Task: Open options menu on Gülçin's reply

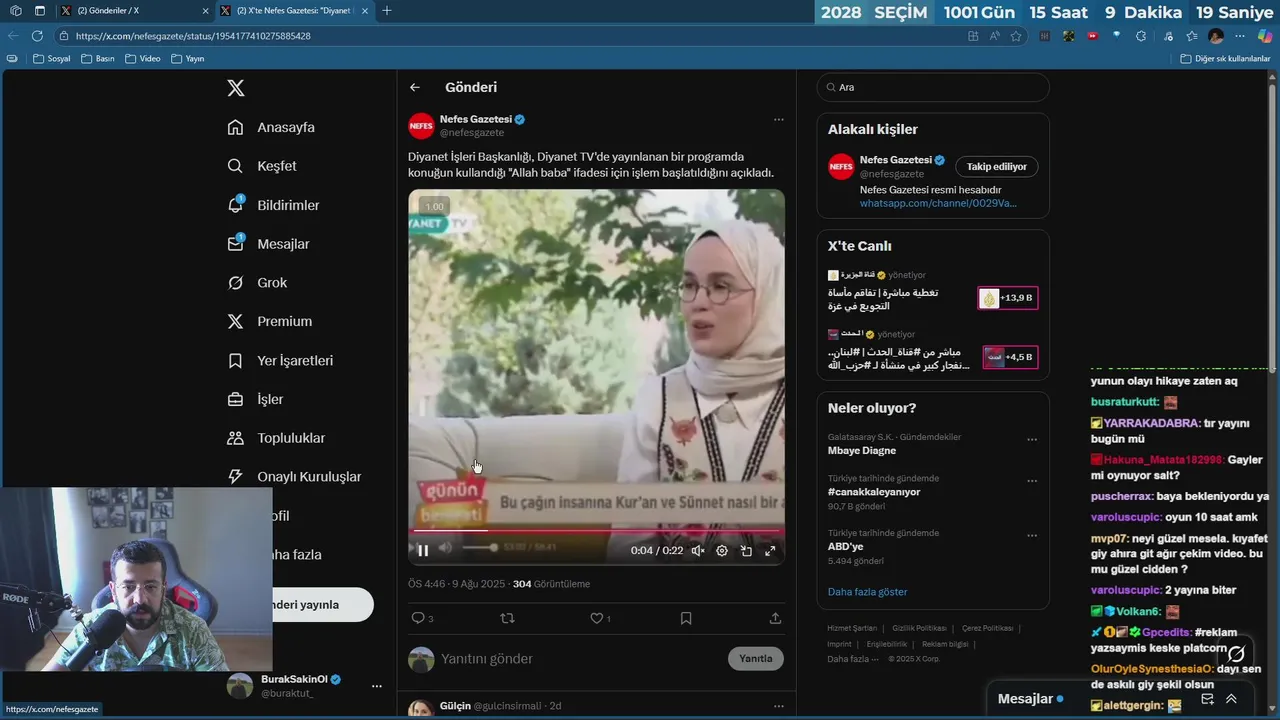Action: pyautogui.click(x=778, y=706)
